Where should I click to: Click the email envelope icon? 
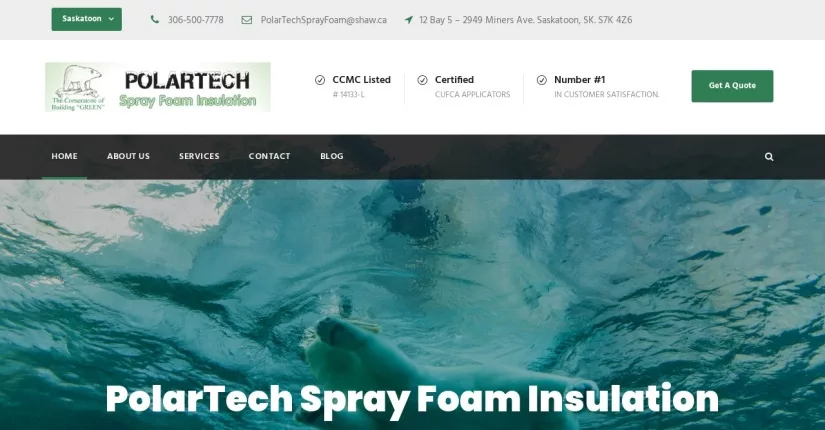(246, 20)
